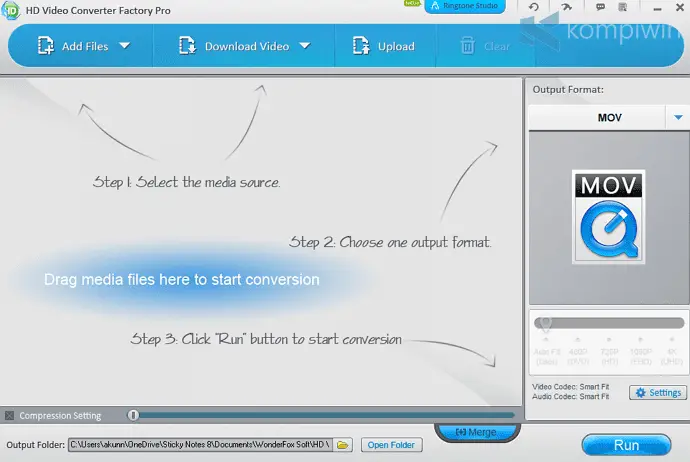Open the Download Video dropdown arrow
This screenshot has height=462, width=690.
pos(304,46)
